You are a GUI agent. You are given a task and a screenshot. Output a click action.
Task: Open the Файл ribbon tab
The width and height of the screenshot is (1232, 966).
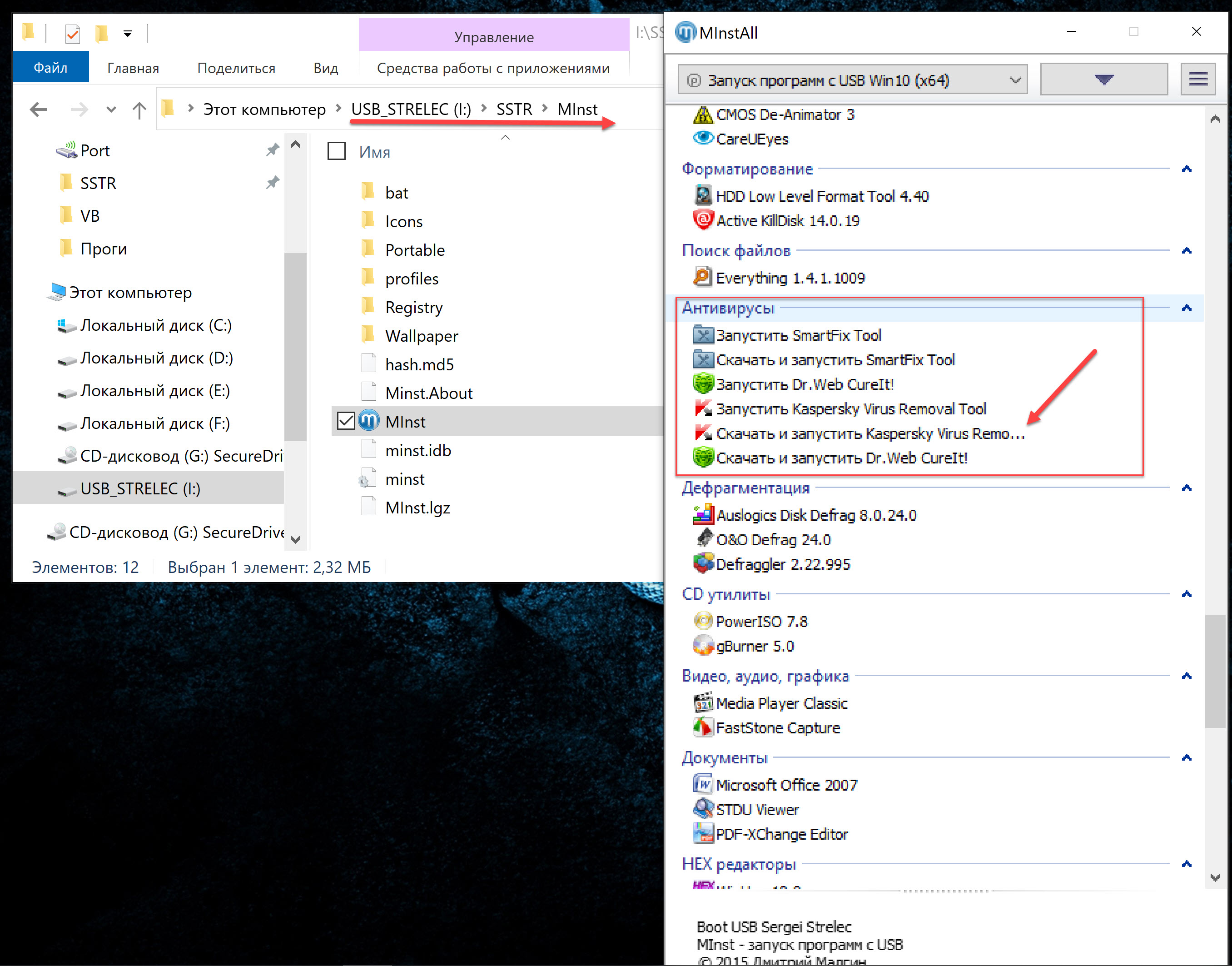[x=50, y=68]
